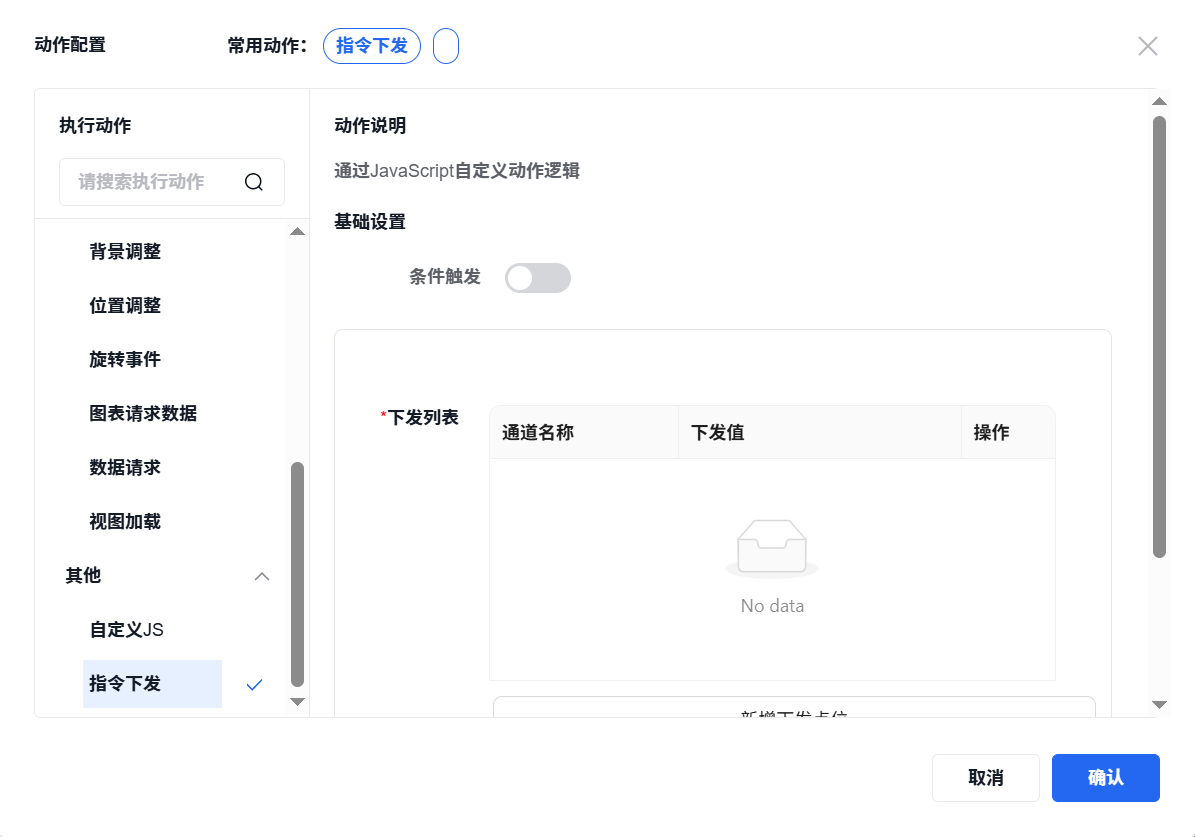Focus the 请搜索执行动作 search field
The image size is (1195, 837).
171,182
